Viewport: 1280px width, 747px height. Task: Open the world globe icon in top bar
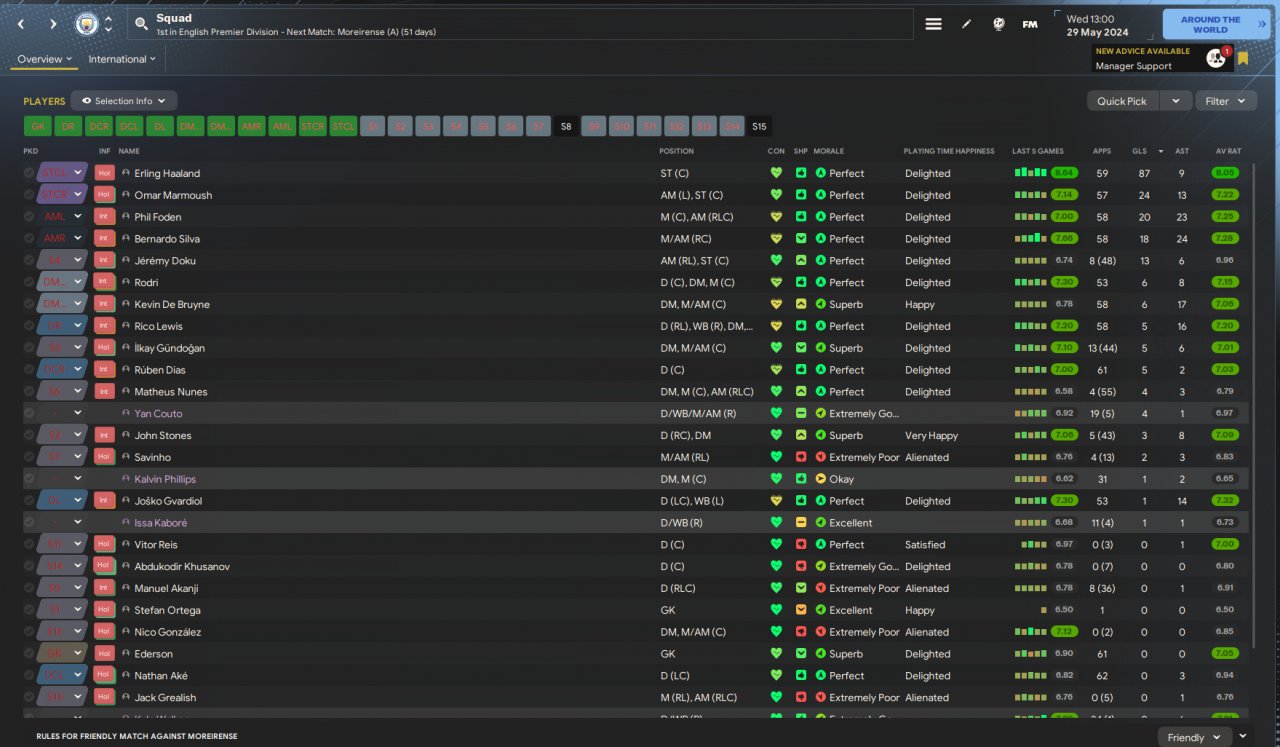tap(998, 24)
